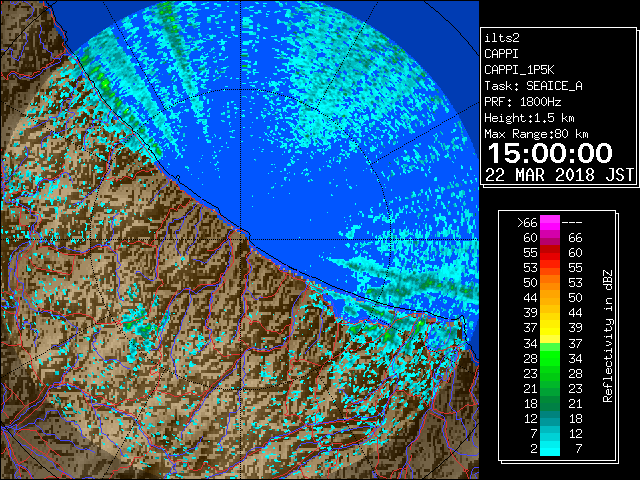
Task: Select the 'Height:1.5 km' value
Action: coord(529,118)
